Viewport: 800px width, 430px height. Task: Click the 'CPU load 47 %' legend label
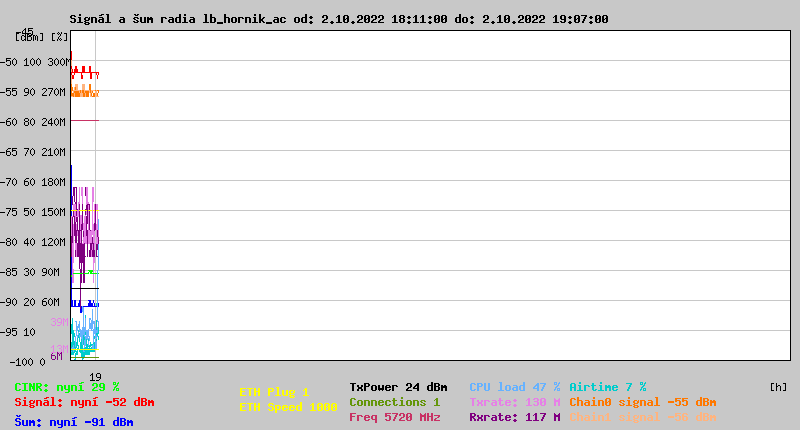[x=515, y=387]
